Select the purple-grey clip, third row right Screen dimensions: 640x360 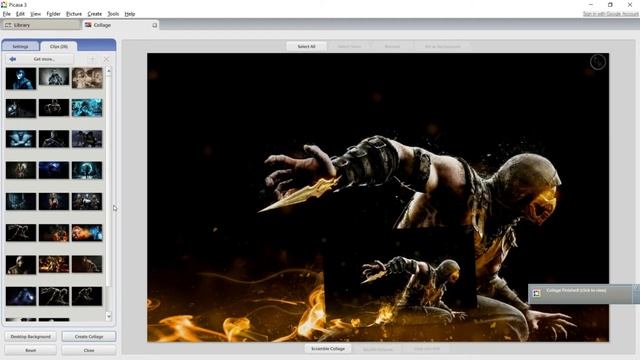(x=87, y=139)
